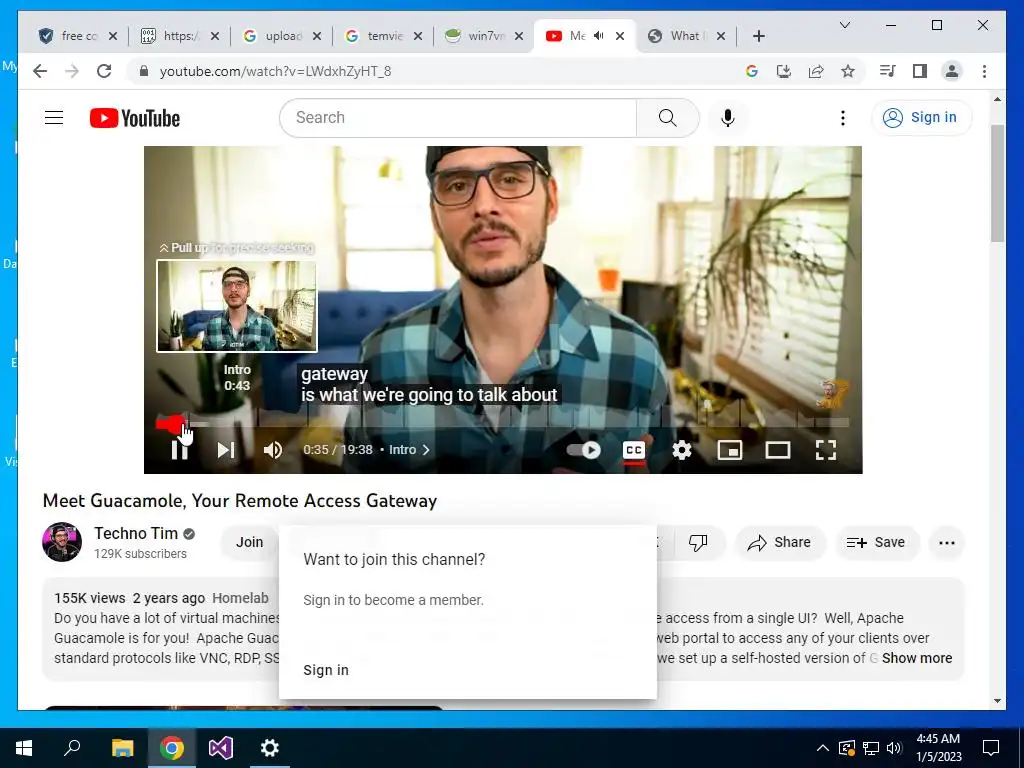Open the notification center icon
1024x768 pixels.
(x=991, y=748)
